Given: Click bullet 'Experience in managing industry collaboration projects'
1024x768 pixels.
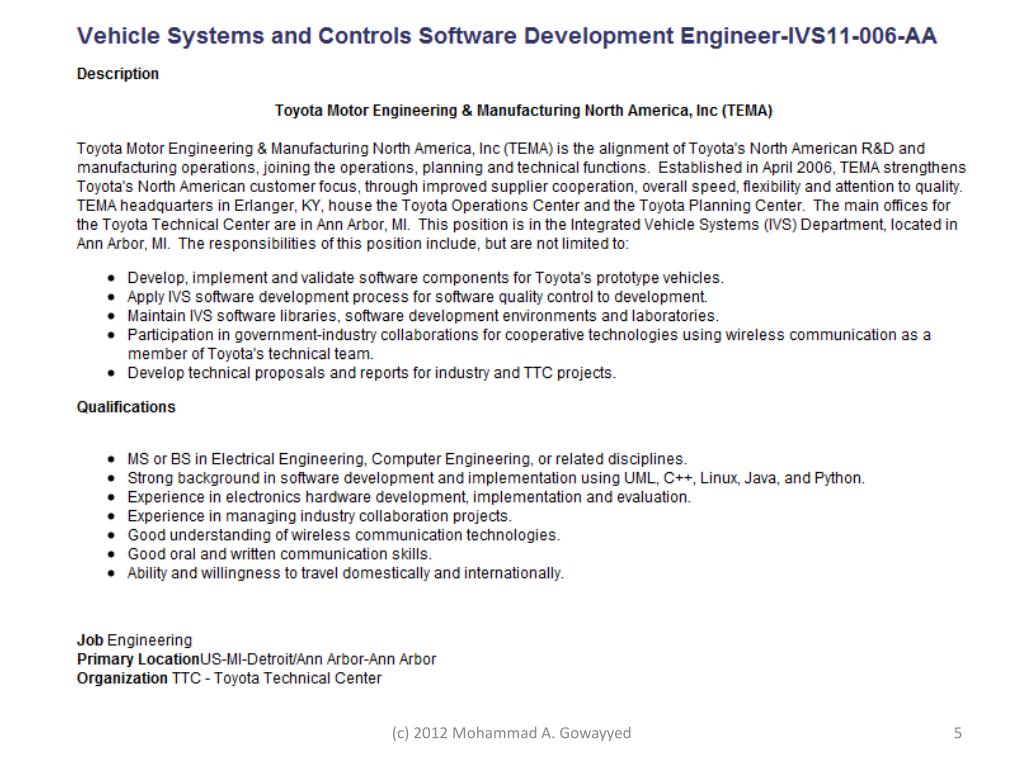Looking at the screenshot, I should pyautogui.click(x=319, y=516).
